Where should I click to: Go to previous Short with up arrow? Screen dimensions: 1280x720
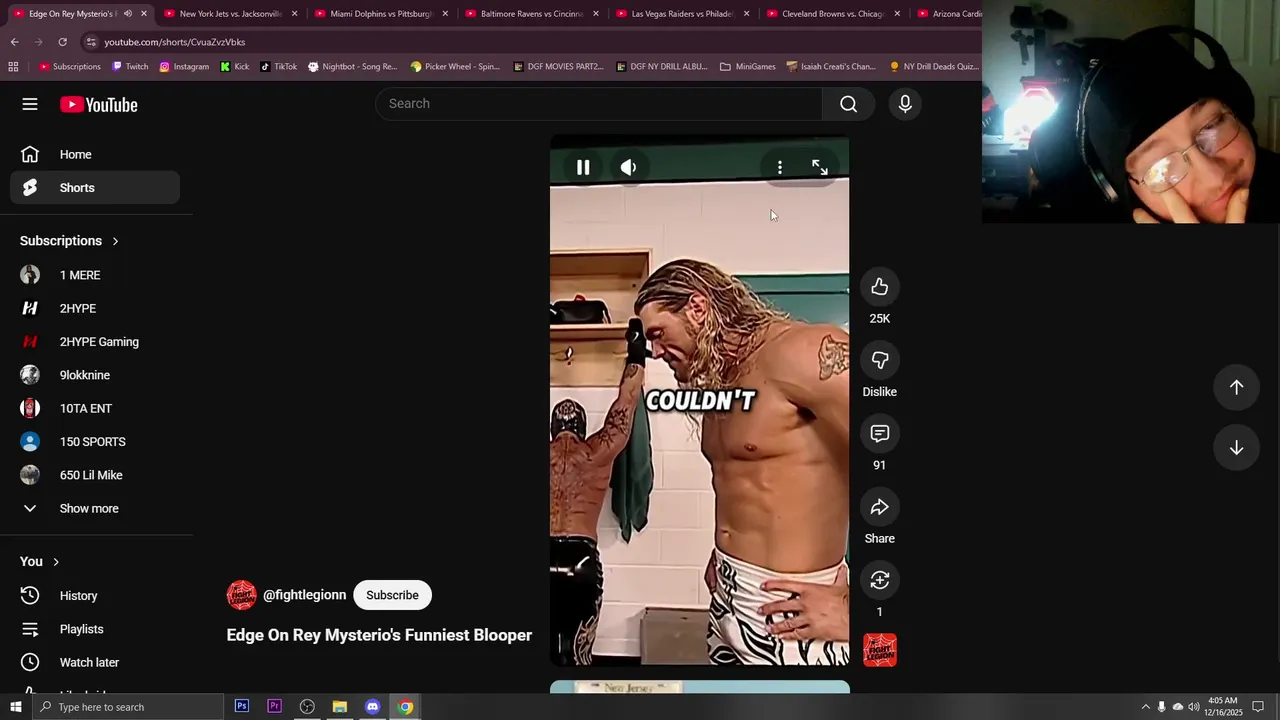(x=1236, y=387)
